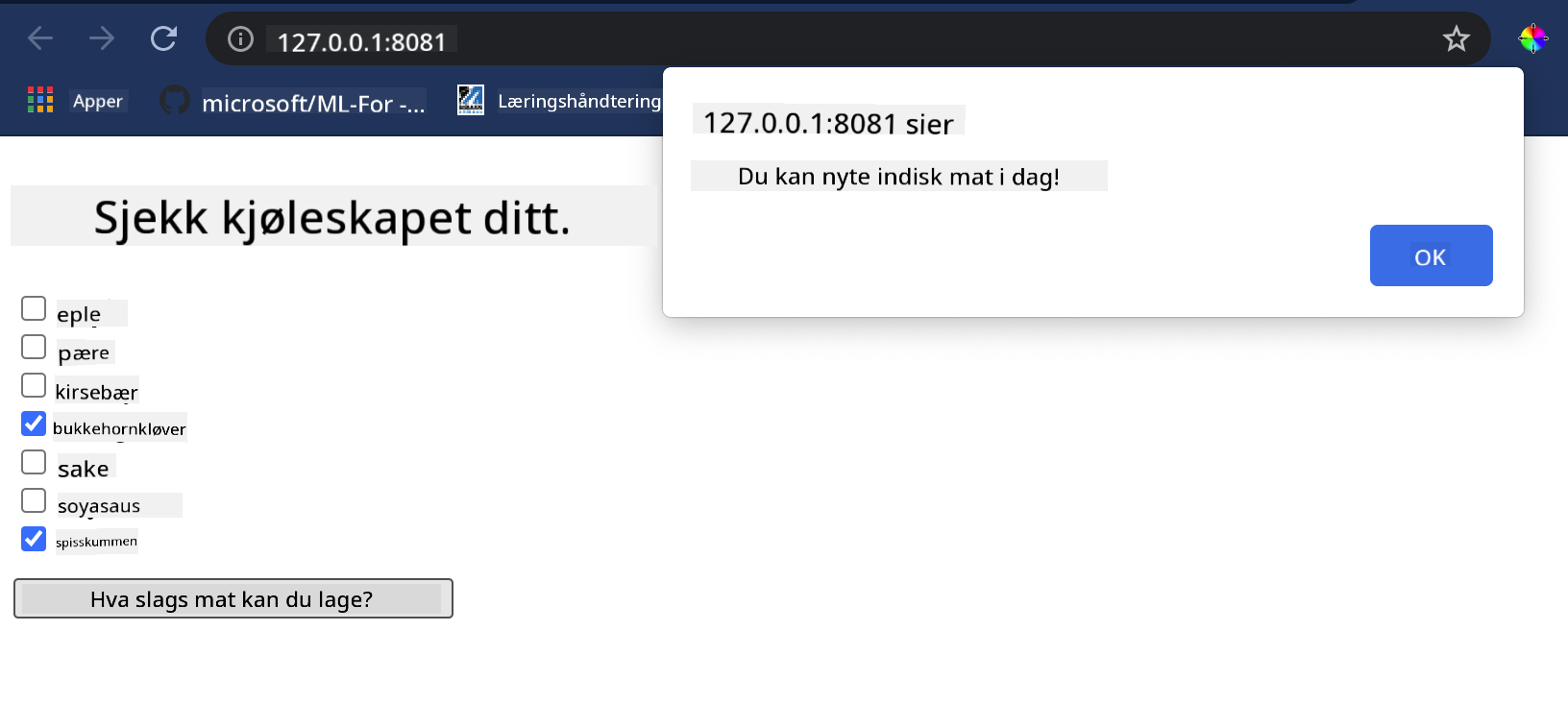The width and height of the screenshot is (1568, 728).
Task: Open the Apper apps grid icon
Action: pos(40,100)
